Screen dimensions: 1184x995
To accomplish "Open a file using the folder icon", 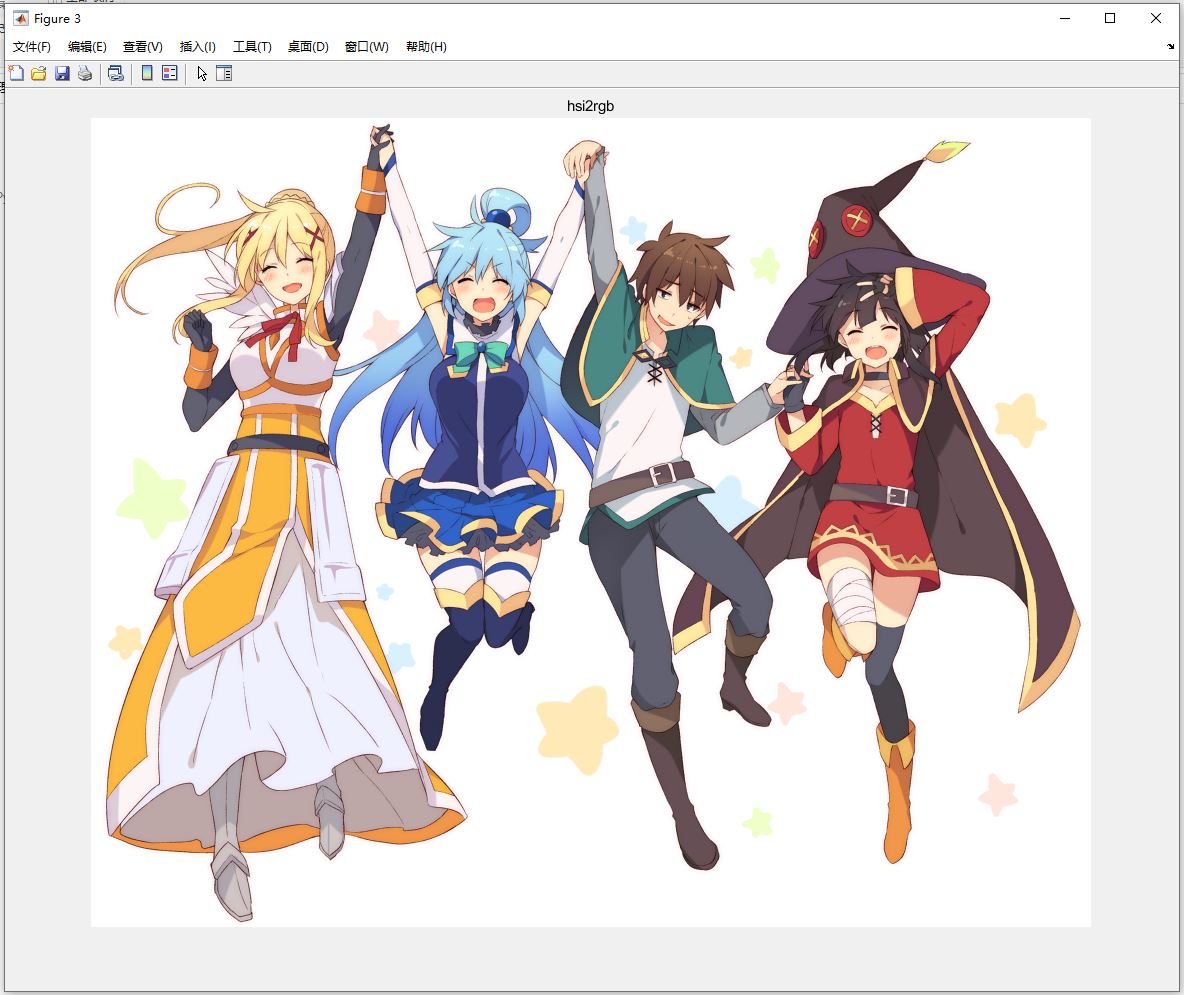I will click(x=39, y=73).
